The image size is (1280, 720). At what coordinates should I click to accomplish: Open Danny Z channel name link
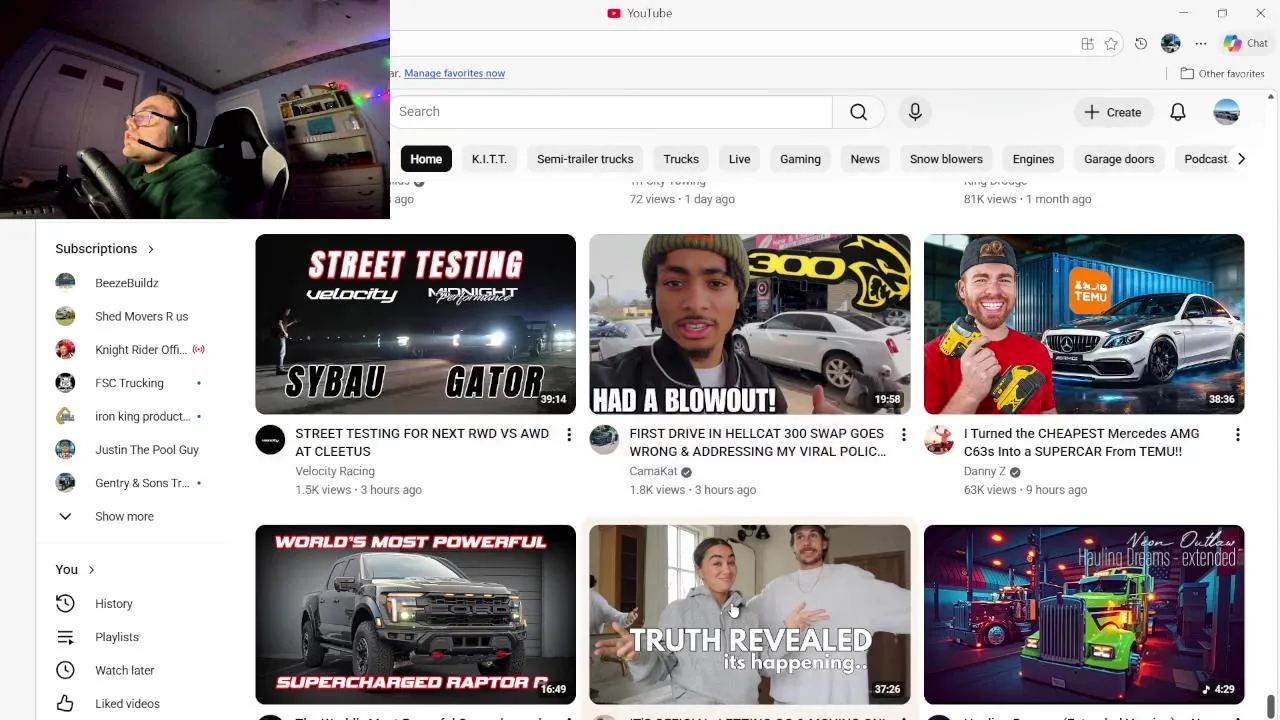(985, 471)
